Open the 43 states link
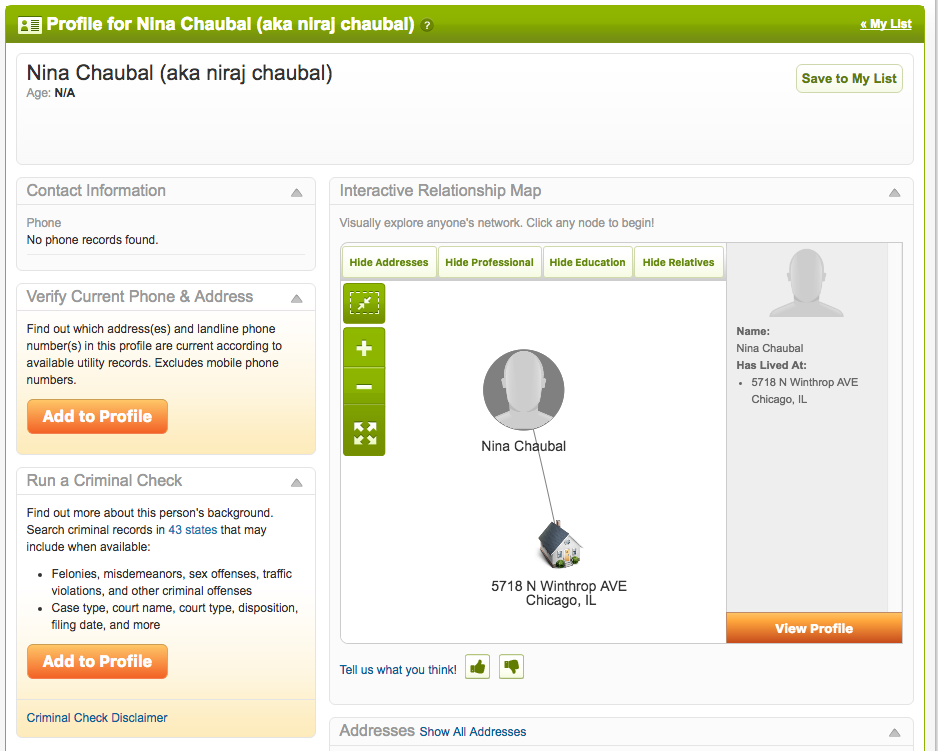The height and width of the screenshot is (751, 938). click(193, 530)
